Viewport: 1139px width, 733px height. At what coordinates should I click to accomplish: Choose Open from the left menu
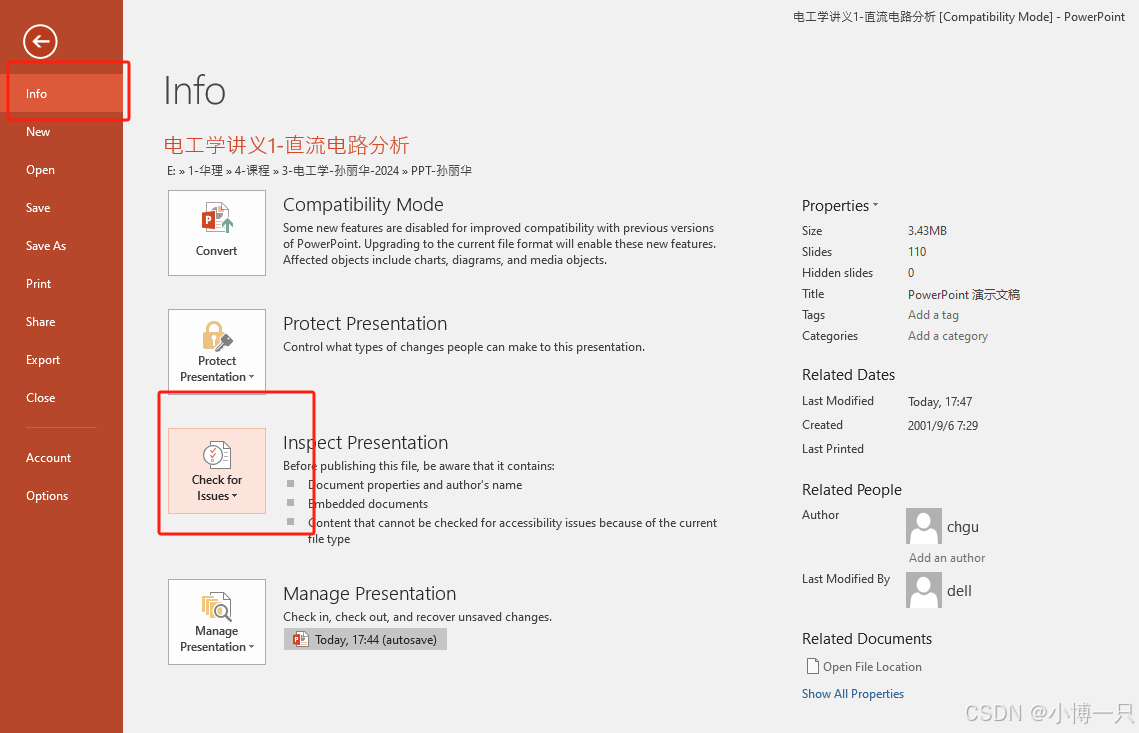[62, 169]
